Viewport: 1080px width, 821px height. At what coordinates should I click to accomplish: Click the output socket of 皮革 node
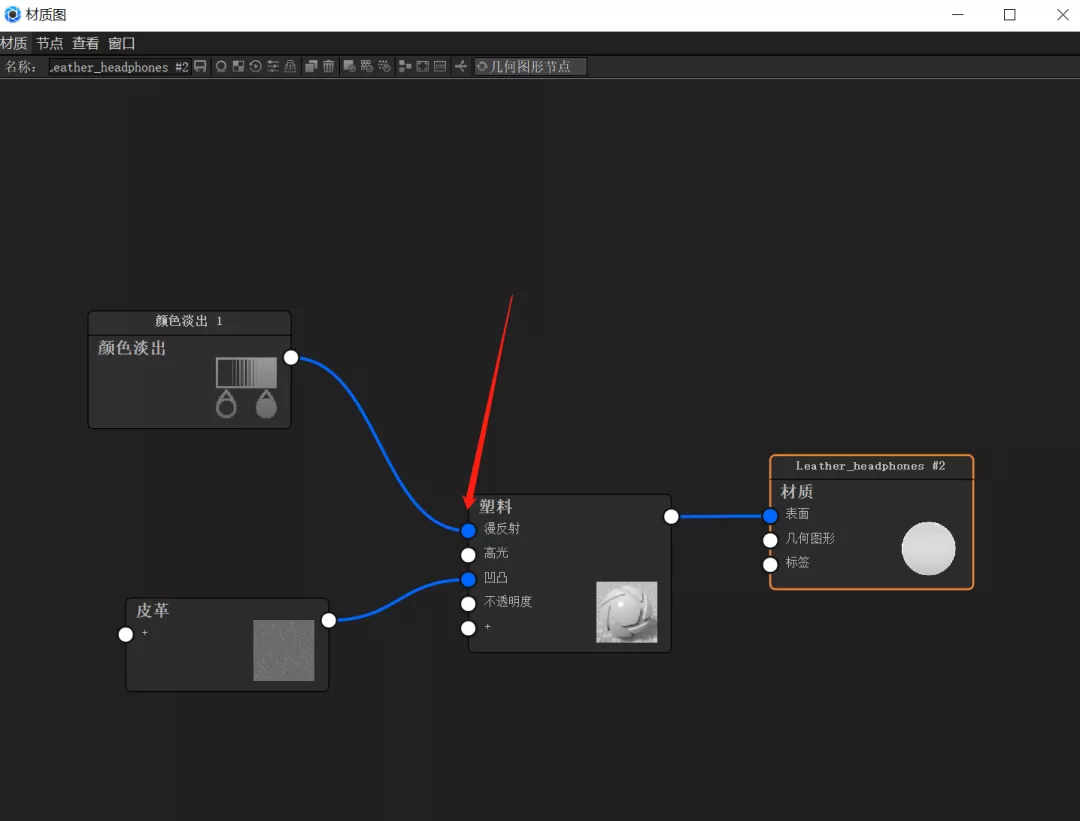(329, 620)
